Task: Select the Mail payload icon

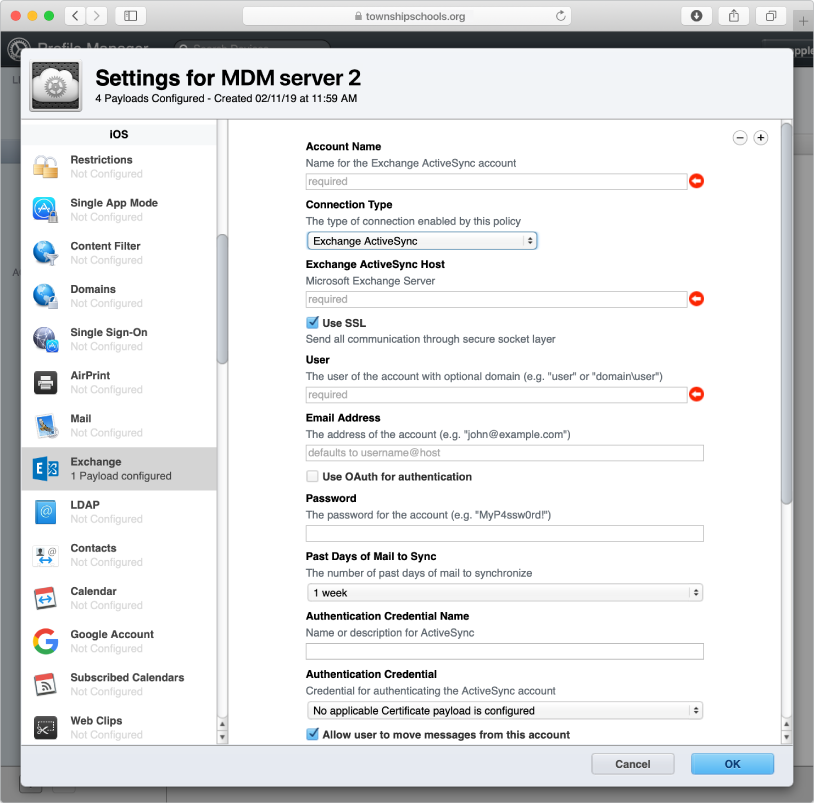Action: (45, 424)
